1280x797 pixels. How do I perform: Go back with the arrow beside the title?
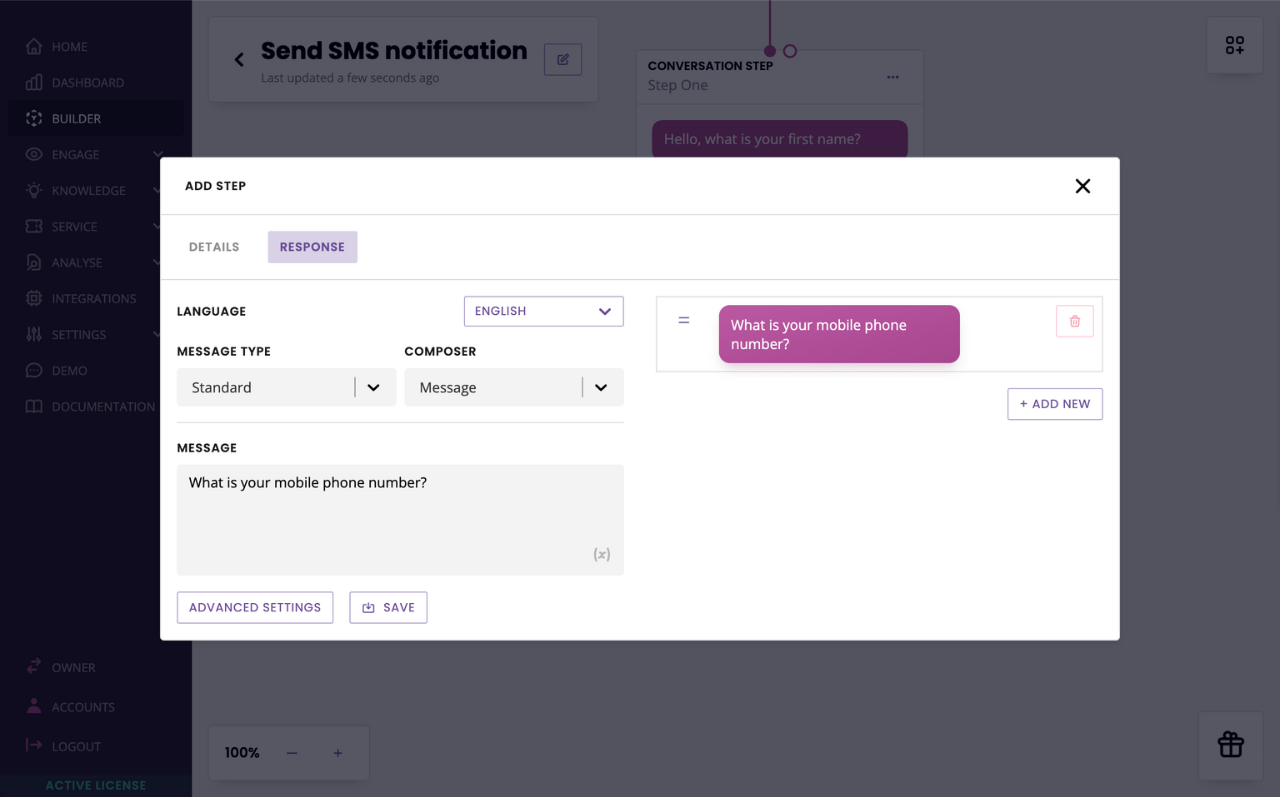click(x=238, y=59)
